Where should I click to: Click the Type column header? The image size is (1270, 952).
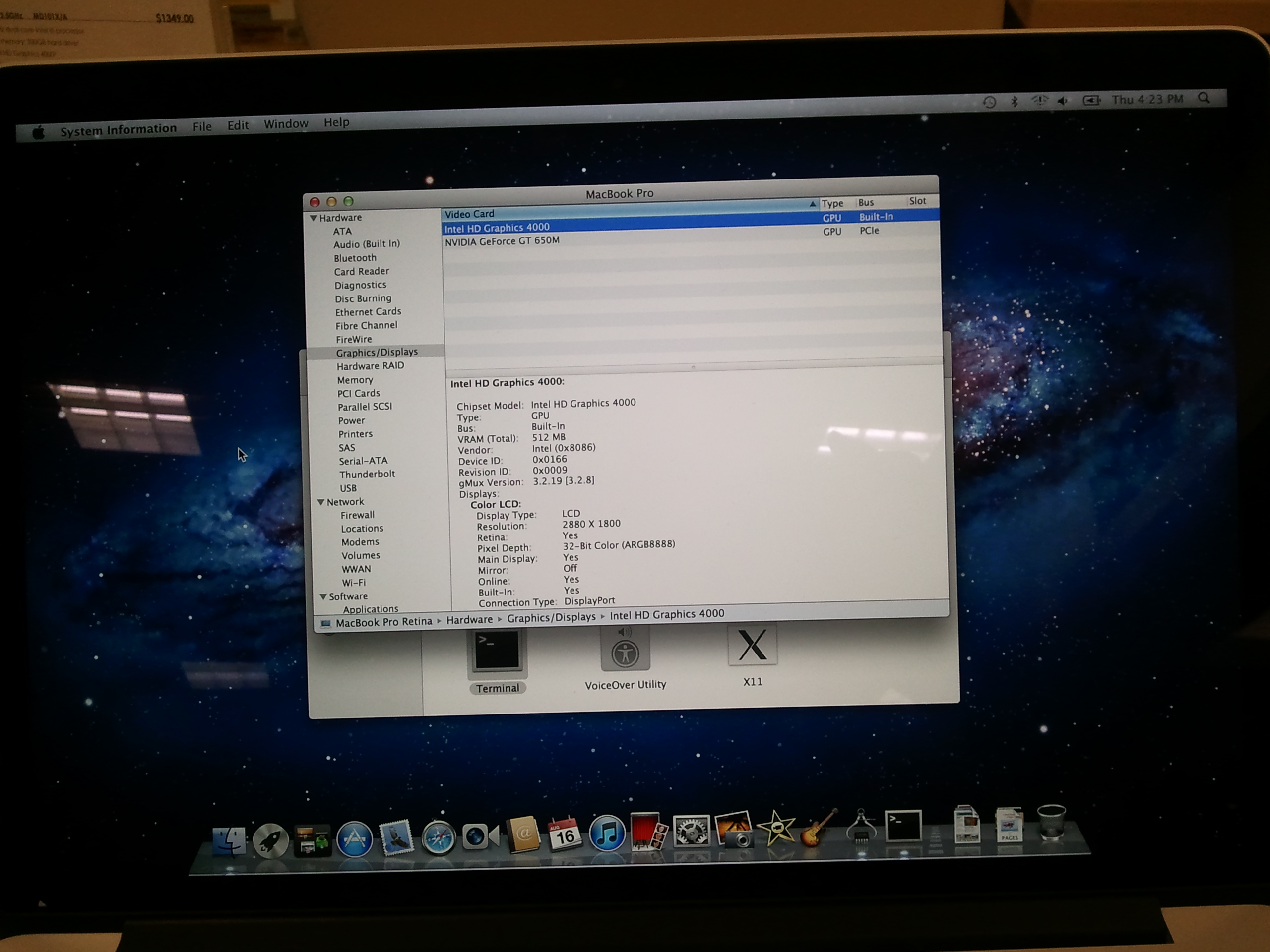(x=832, y=203)
